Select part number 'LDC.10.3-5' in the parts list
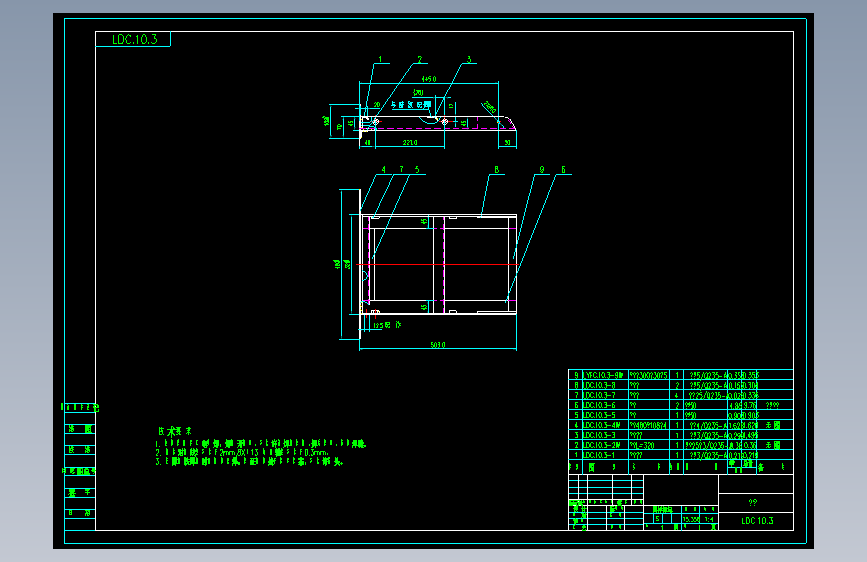The image size is (867, 562). point(599,415)
